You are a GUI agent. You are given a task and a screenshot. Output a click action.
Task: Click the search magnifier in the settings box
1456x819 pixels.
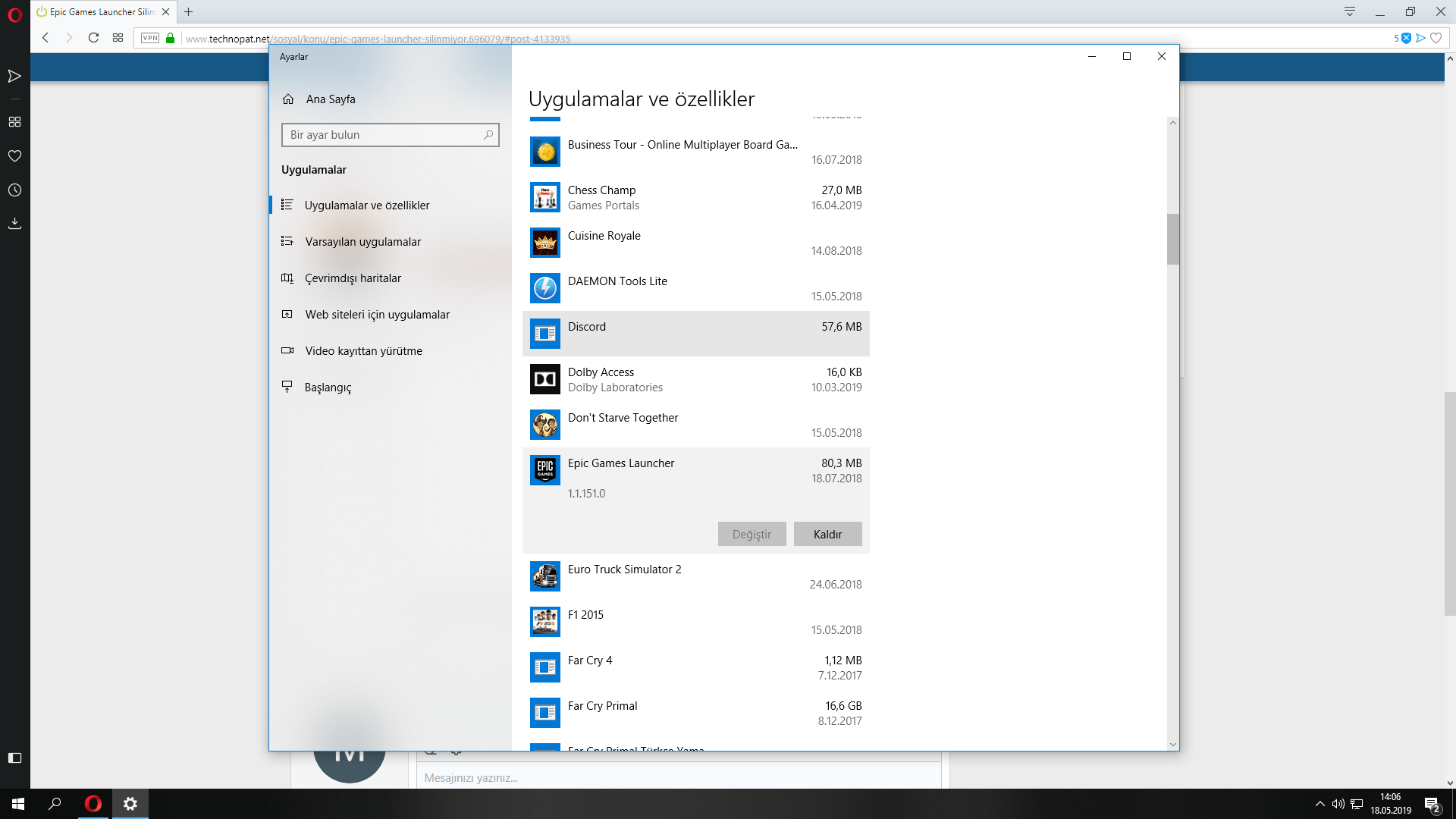click(x=488, y=135)
